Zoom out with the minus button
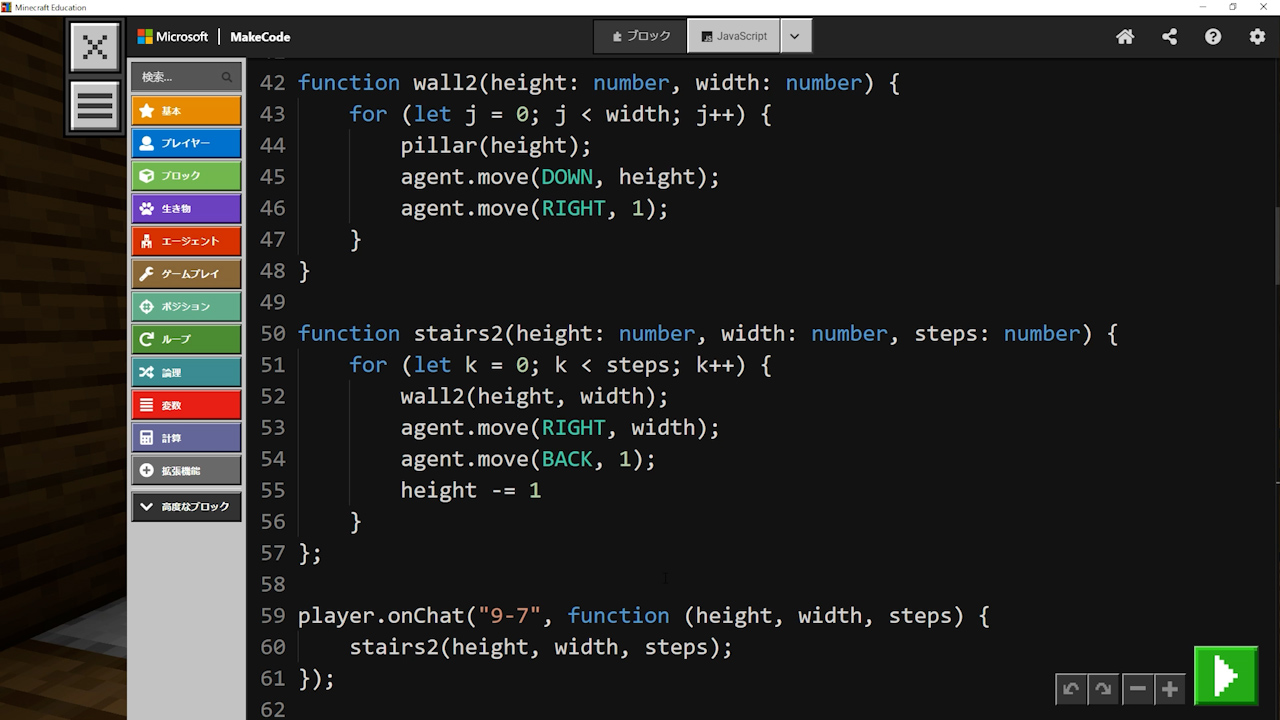This screenshot has width=1280, height=720. pyautogui.click(x=1137, y=689)
